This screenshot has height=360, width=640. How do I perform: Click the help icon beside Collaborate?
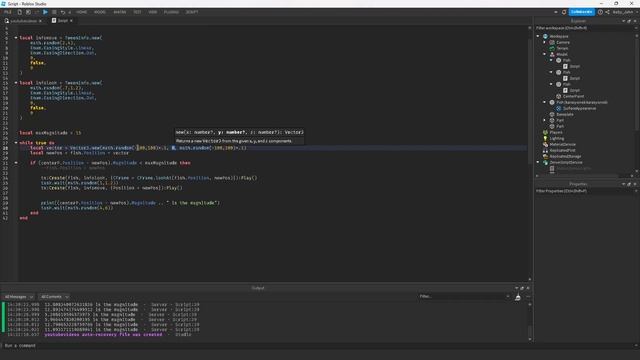point(600,12)
